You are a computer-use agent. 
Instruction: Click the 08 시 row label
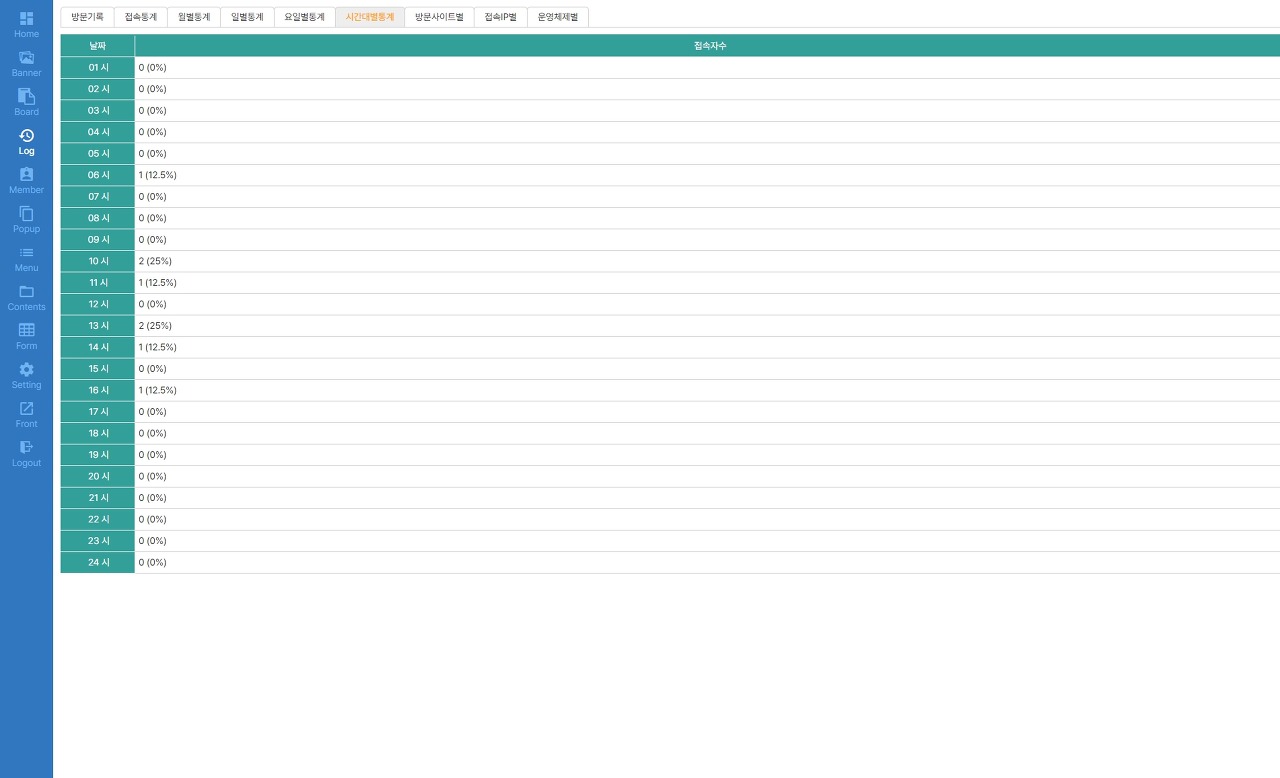pos(97,218)
